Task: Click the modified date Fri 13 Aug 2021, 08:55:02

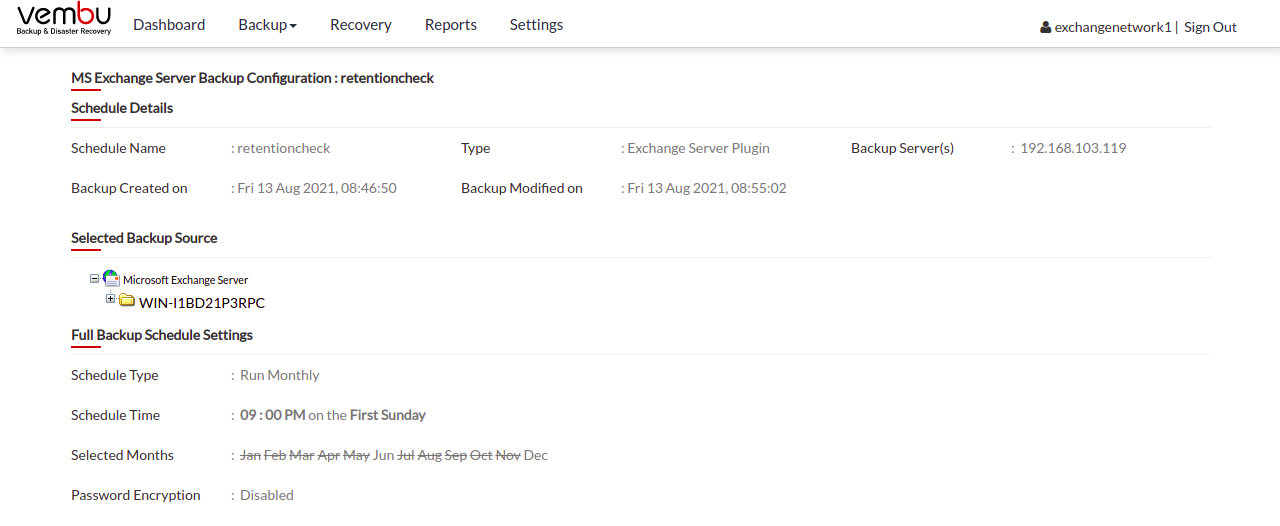Action: [707, 188]
